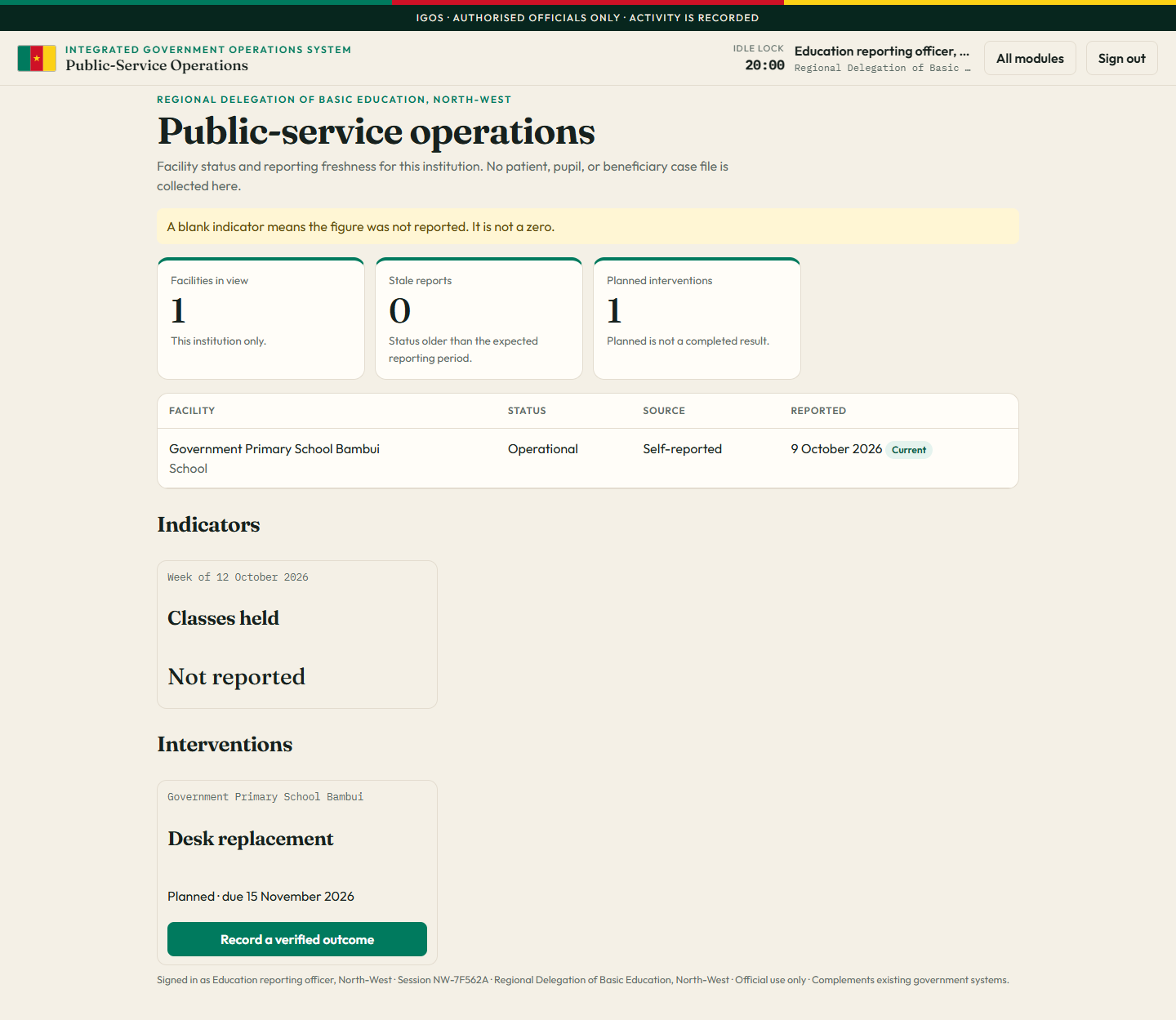Open the Facilities in view summary card
The image size is (1176, 1020).
(261, 318)
